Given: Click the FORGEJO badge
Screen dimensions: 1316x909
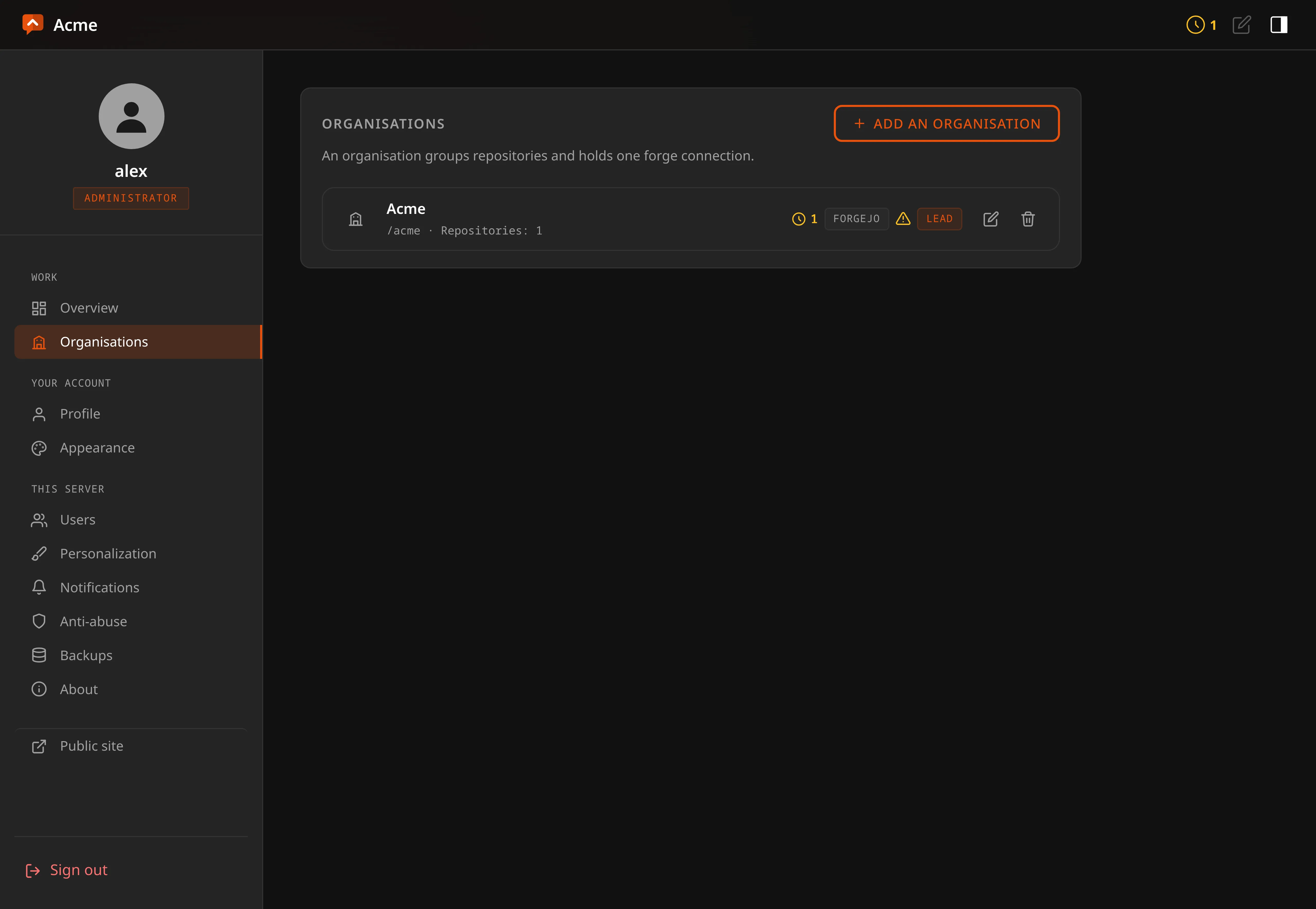Looking at the screenshot, I should pos(856,219).
